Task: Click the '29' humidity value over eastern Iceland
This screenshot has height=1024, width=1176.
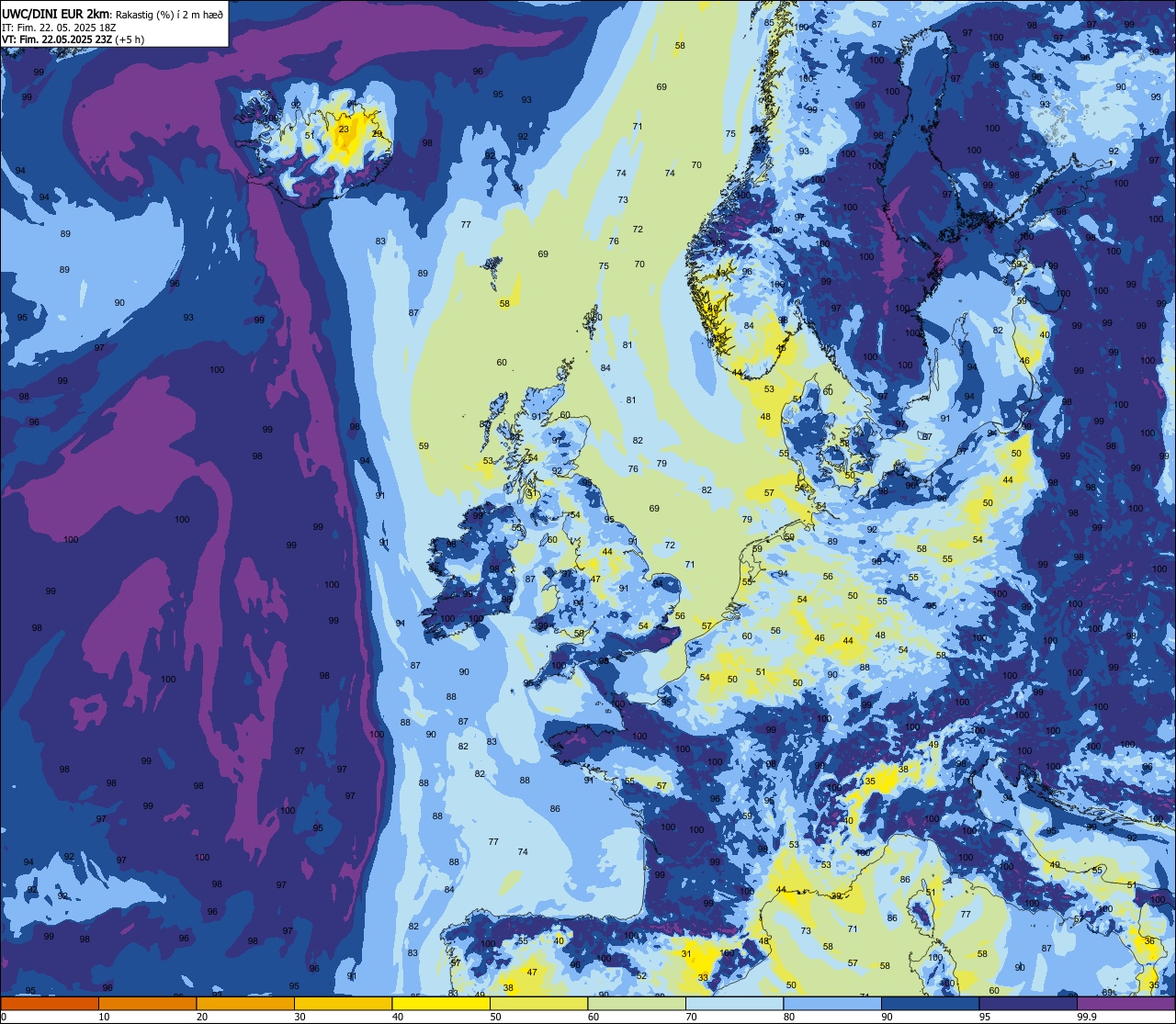Action: (377, 134)
